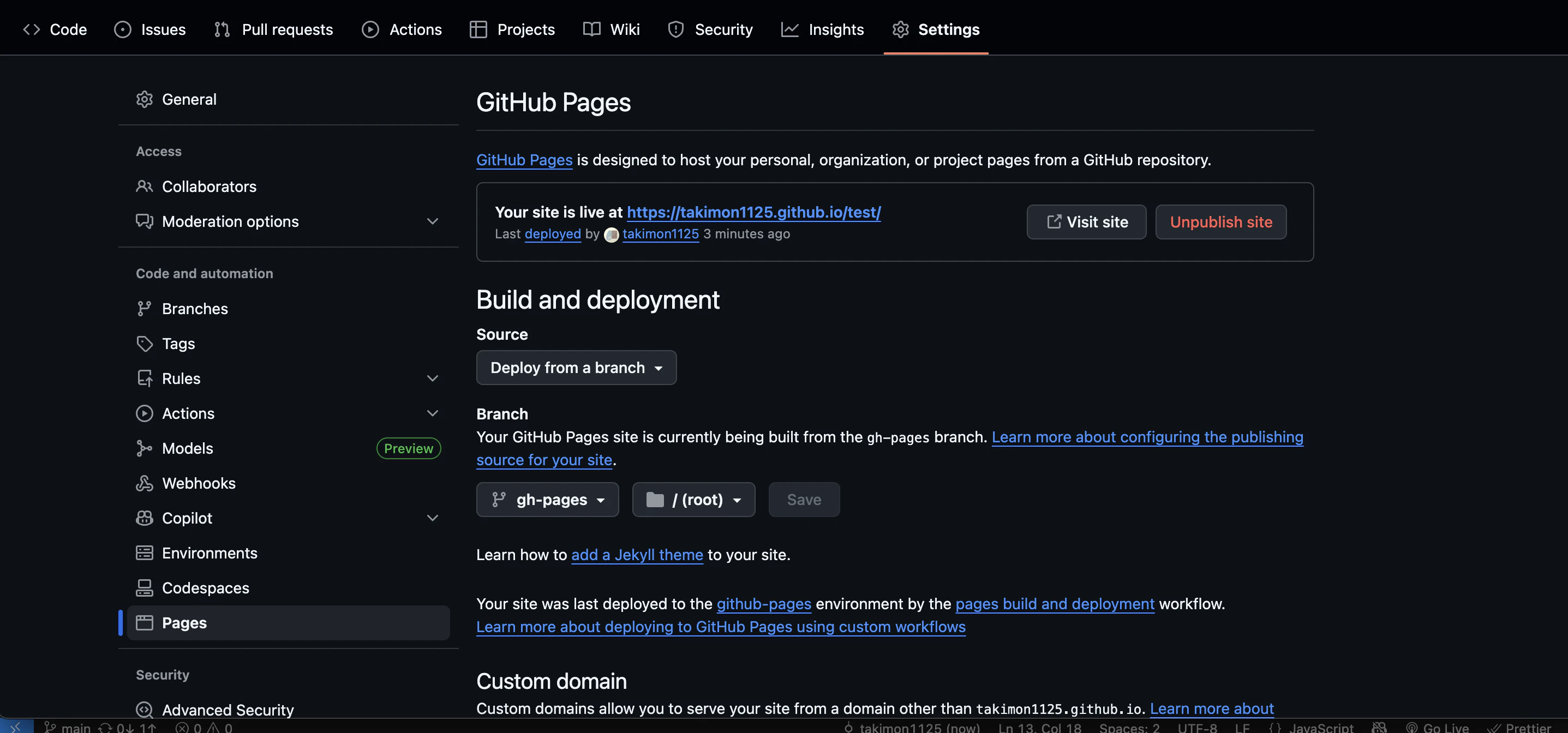Select the Settings tab
This screenshot has width=1568, height=733.
click(936, 29)
